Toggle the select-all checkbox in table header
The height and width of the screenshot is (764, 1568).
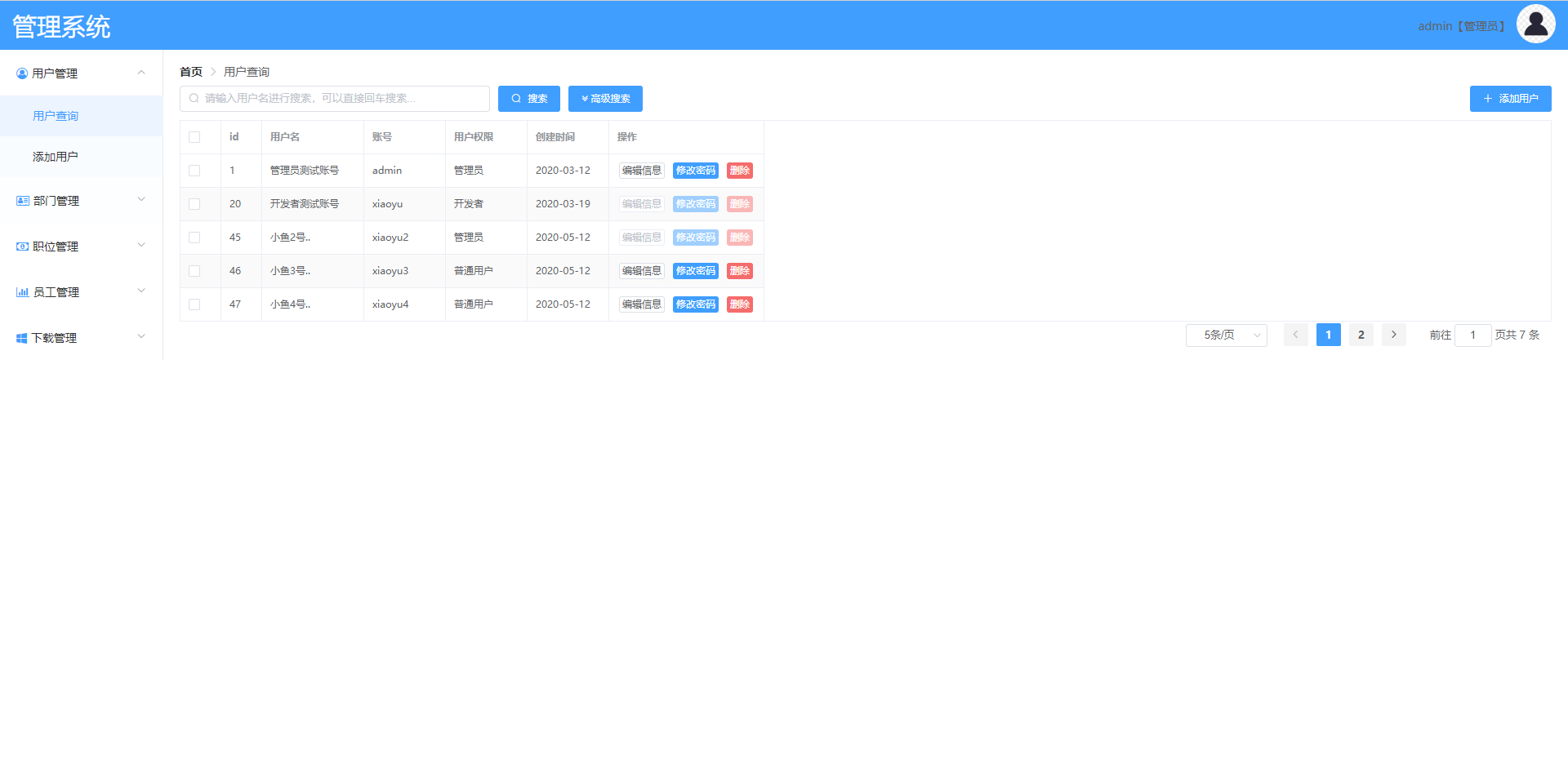tap(194, 136)
